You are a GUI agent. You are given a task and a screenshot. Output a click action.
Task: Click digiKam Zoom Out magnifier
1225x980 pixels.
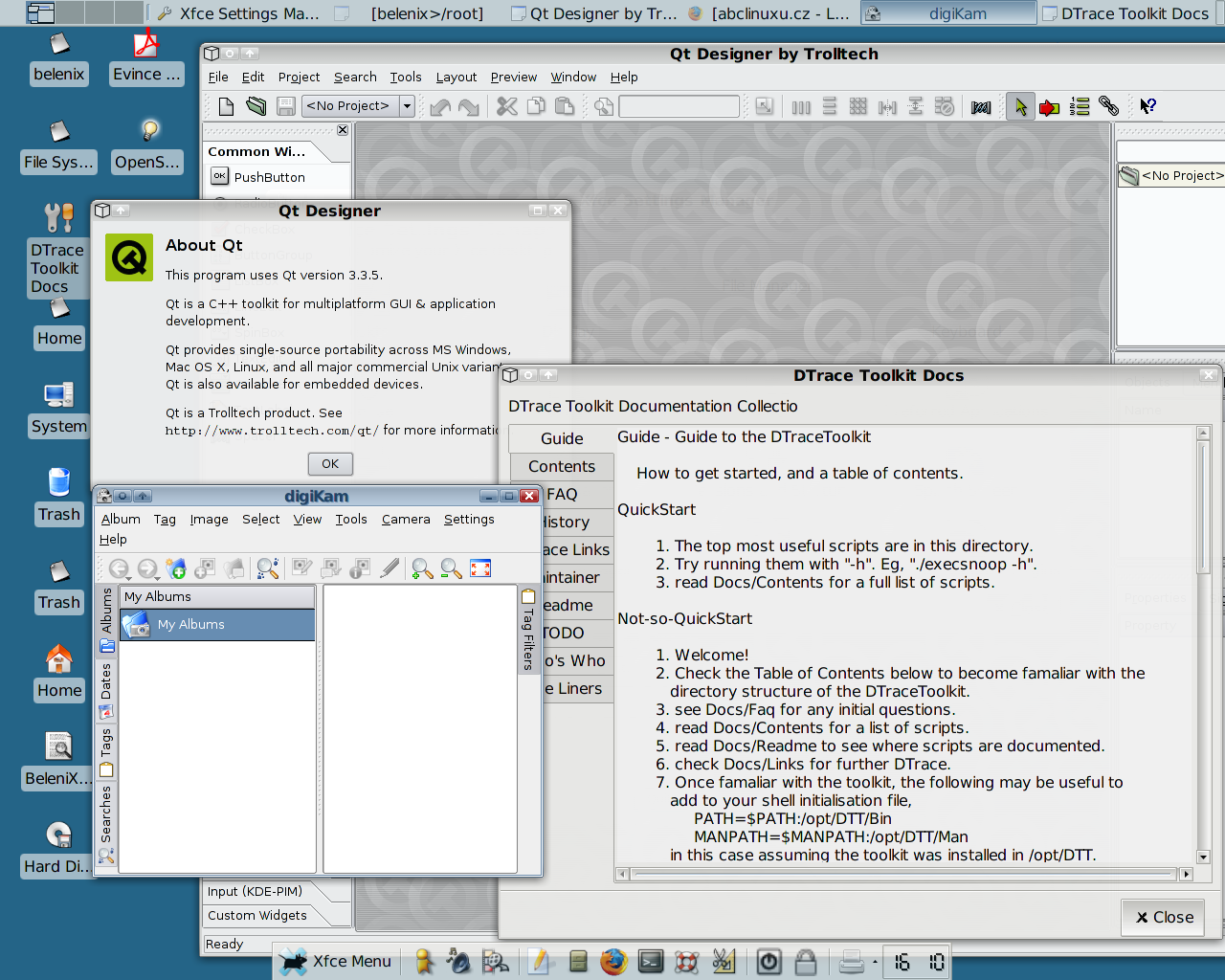tap(451, 568)
